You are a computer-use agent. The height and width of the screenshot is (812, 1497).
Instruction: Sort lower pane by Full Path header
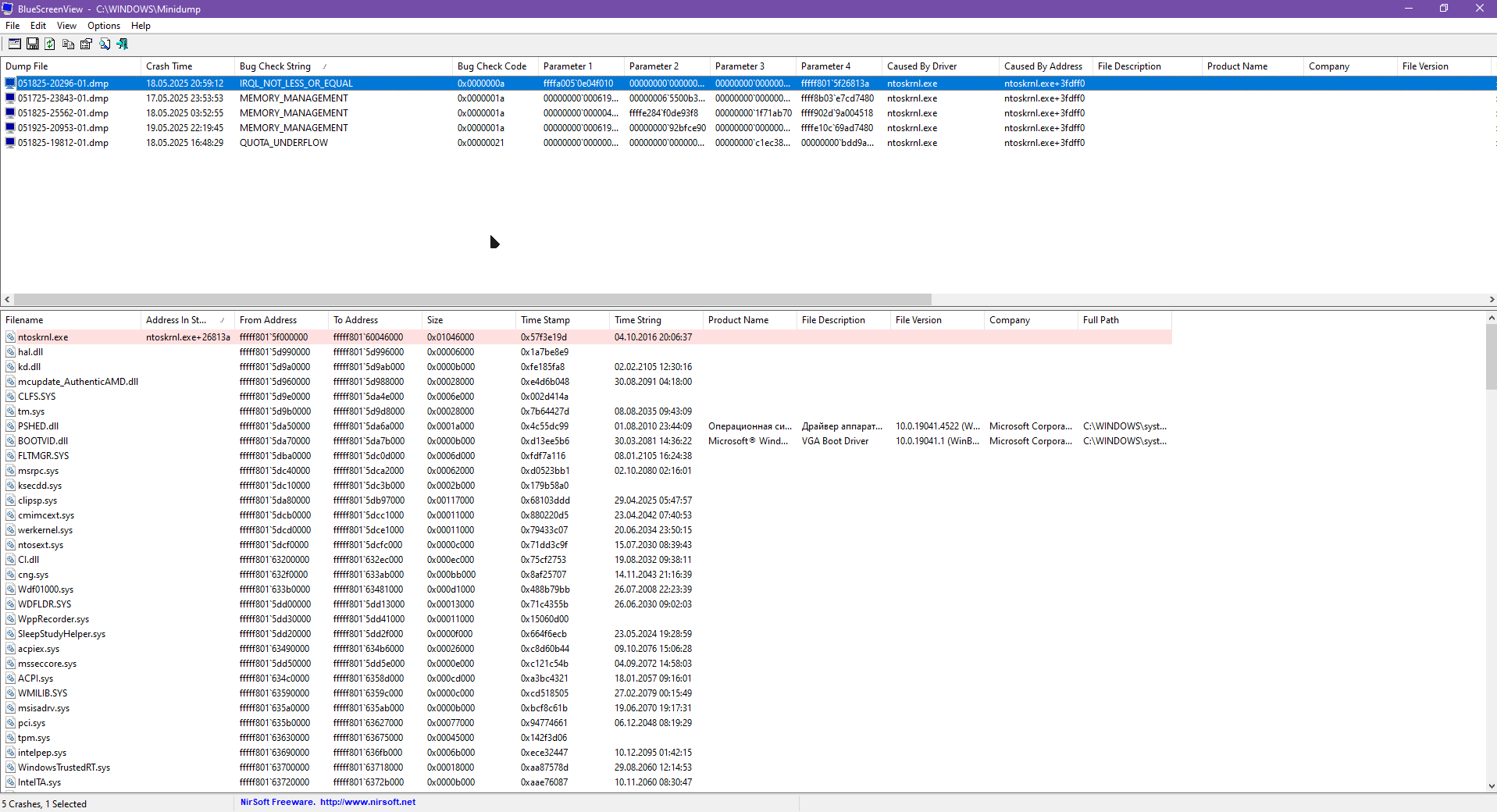click(1125, 320)
